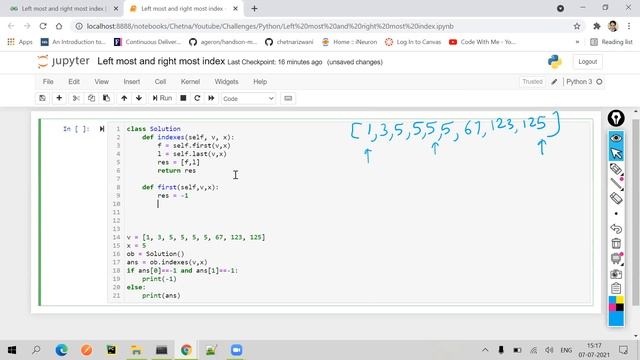Image resolution: width=640 pixels, height=360 pixels.
Task: Open the Kernel menu
Action: point(190,82)
